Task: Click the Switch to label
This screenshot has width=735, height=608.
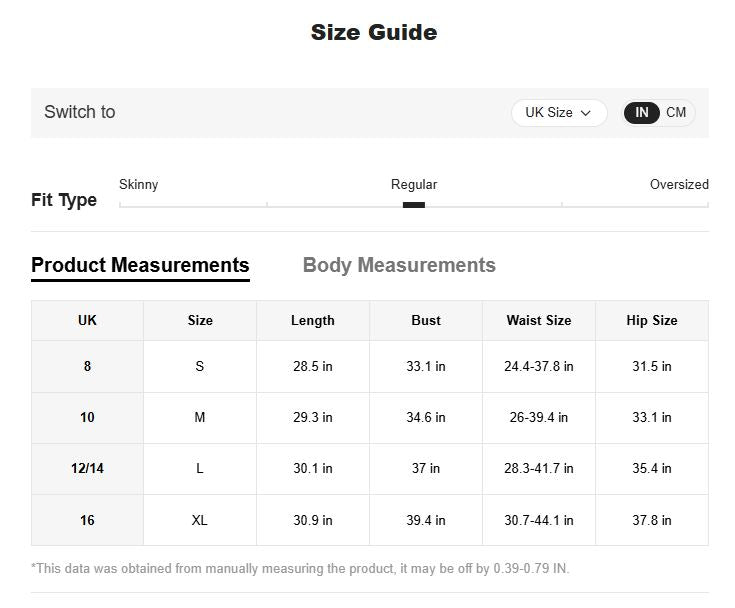Action: pos(80,112)
